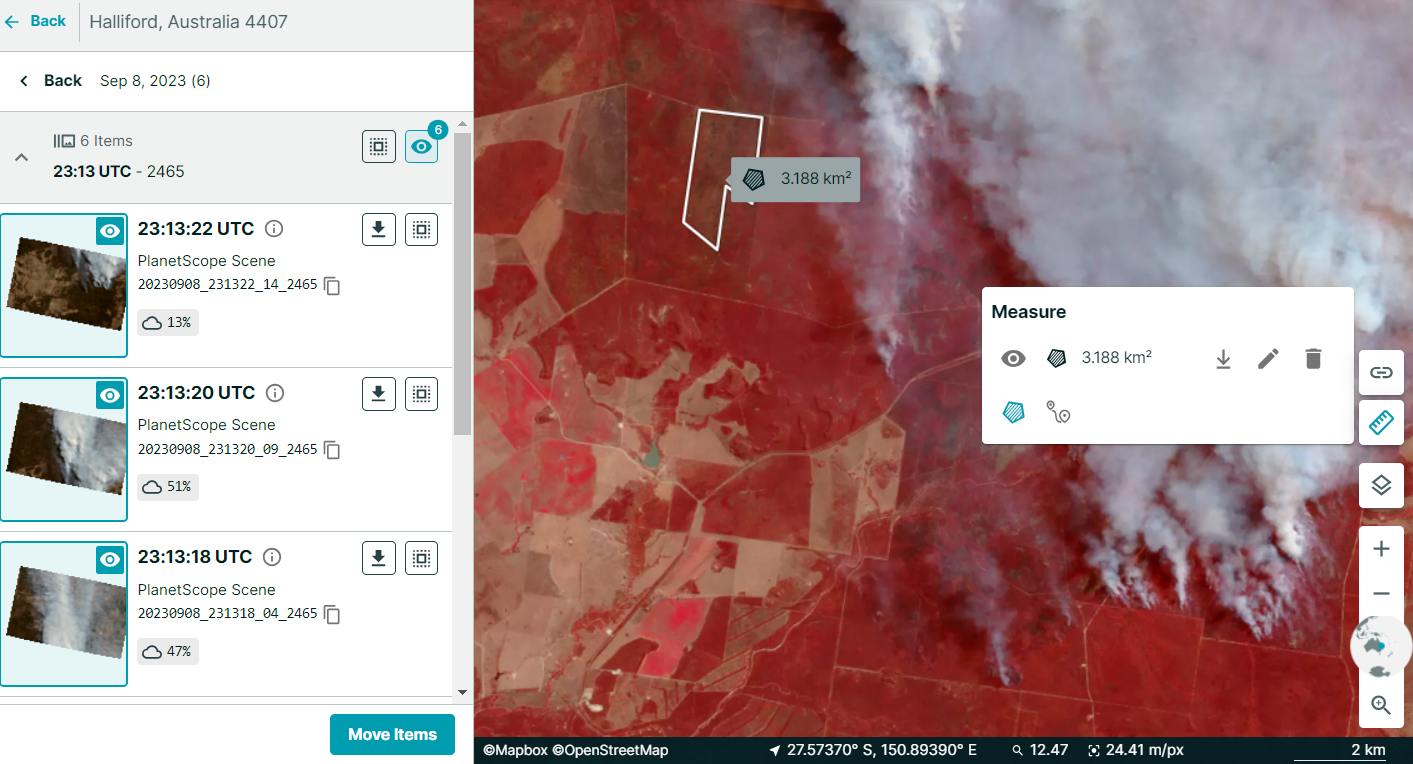The image size is (1413, 764).
Task: Collapse the 23:13 UTC item group
Action: tap(20, 157)
